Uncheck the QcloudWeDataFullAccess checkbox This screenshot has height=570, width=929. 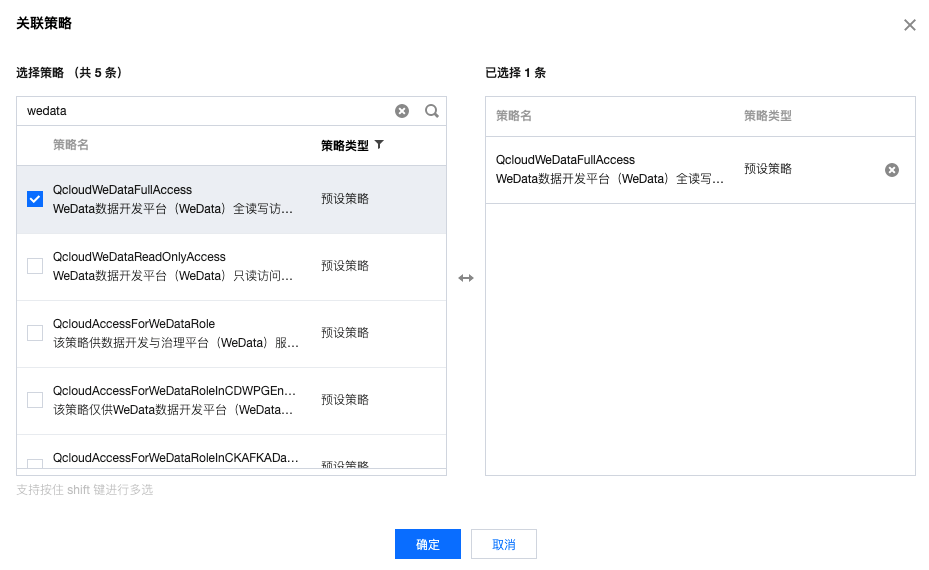(35, 199)
